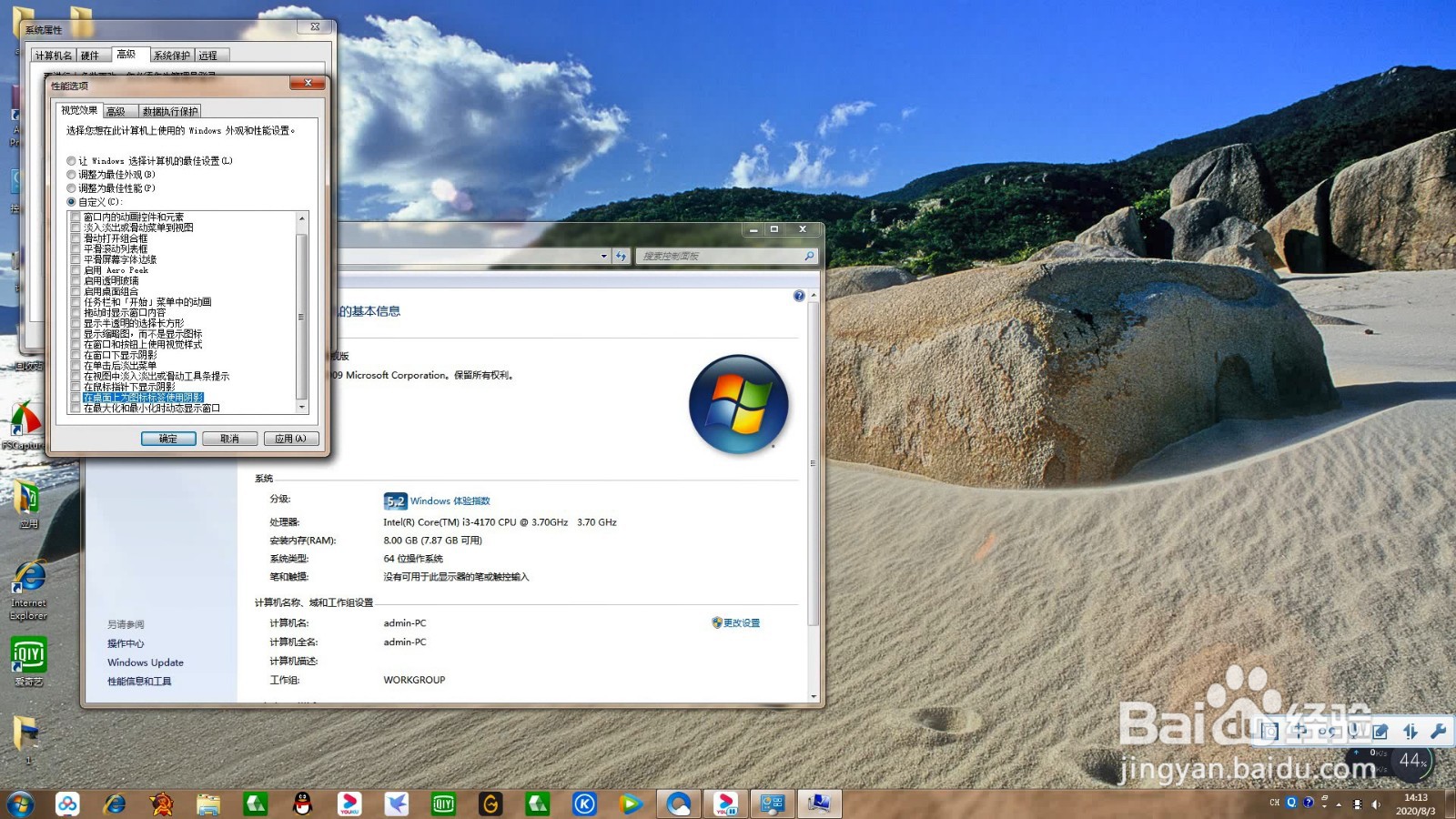
Task: Select 调整为最佳性能 radio option
Action: [71, 188]
